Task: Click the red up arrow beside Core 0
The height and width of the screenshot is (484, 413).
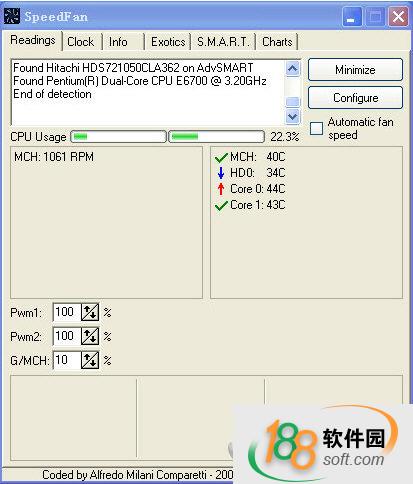Action: click(221, 189)
